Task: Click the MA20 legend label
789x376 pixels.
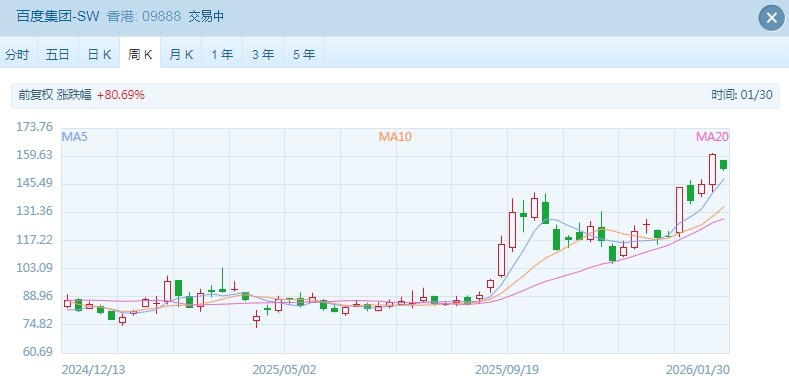Action: tap(713, 136)
